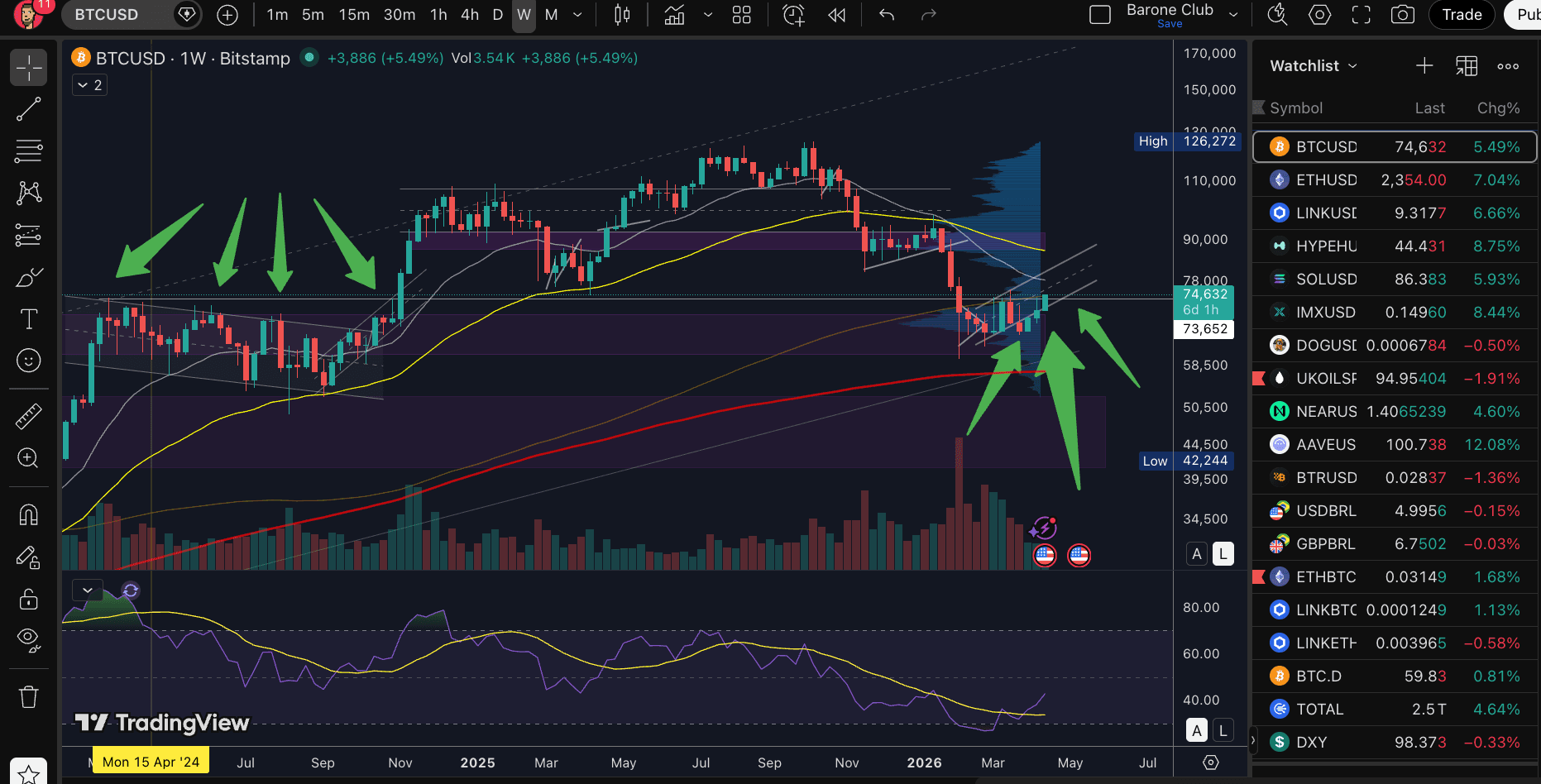Open chart settings with the gear icon
Image resolution: width=1541 pixels, height=784 pixels.
[1319, 14]
